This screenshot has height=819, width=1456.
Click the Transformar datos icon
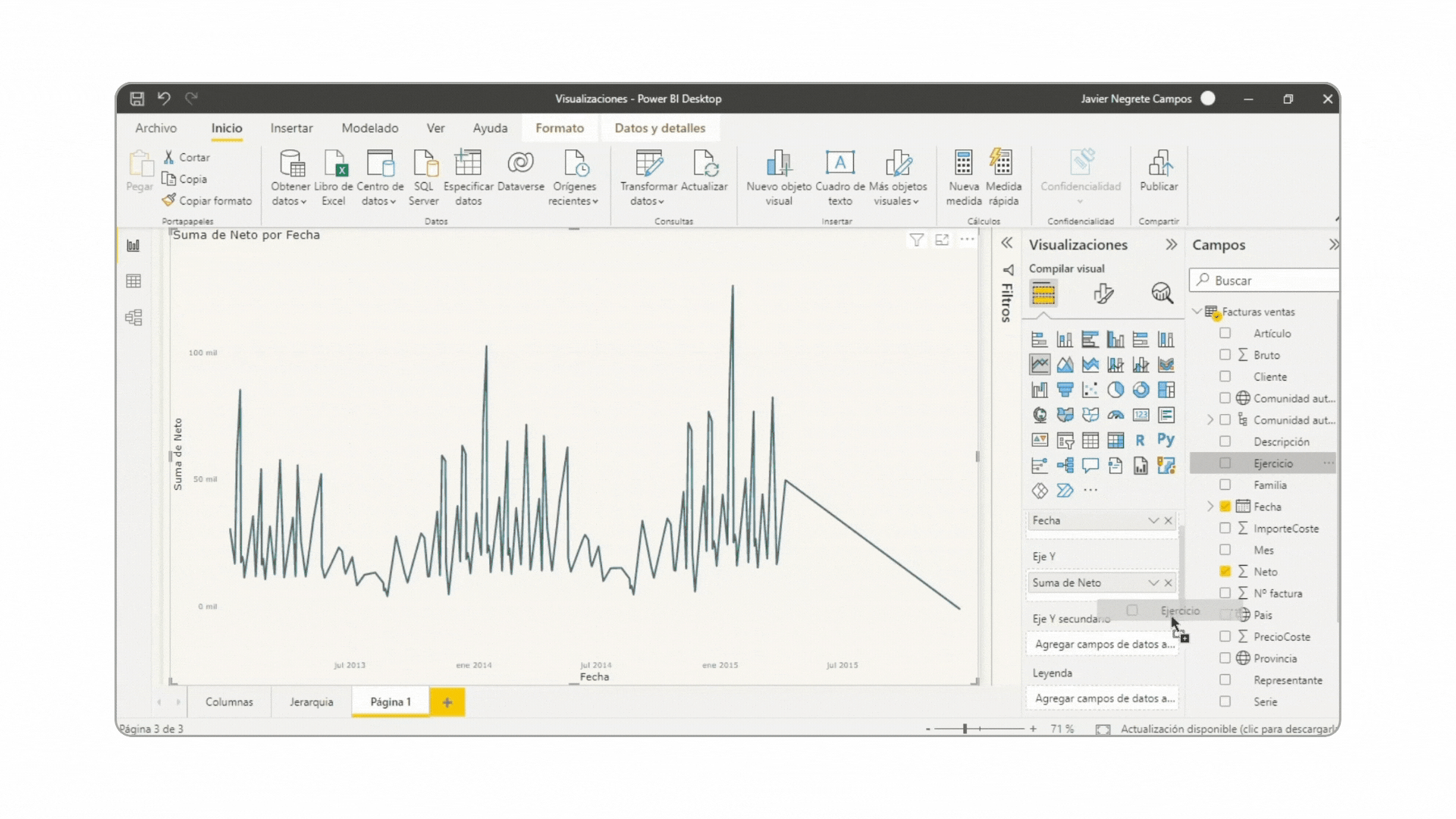[x=648, y=164]
